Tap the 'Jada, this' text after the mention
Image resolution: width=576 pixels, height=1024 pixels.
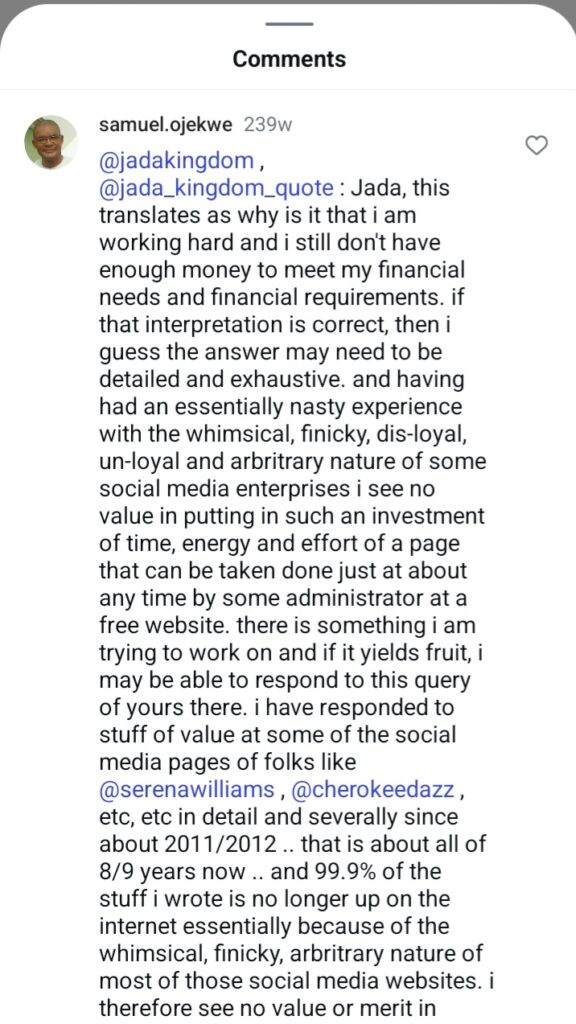point(400,188)
